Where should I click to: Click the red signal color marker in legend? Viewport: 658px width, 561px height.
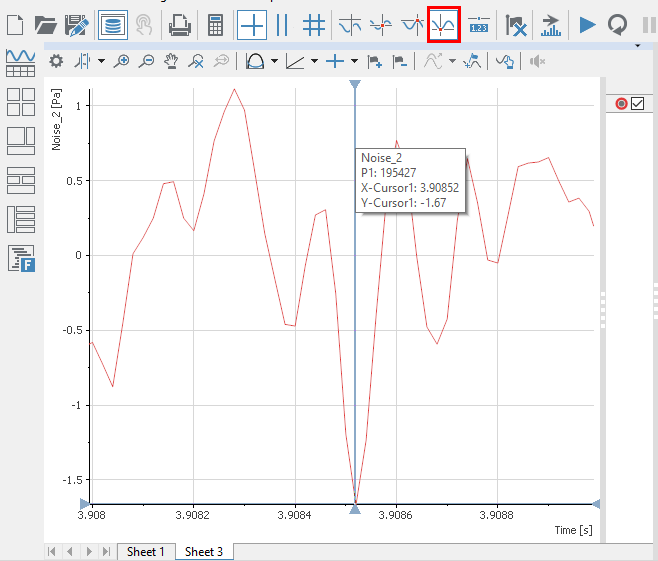click(621, 103)
